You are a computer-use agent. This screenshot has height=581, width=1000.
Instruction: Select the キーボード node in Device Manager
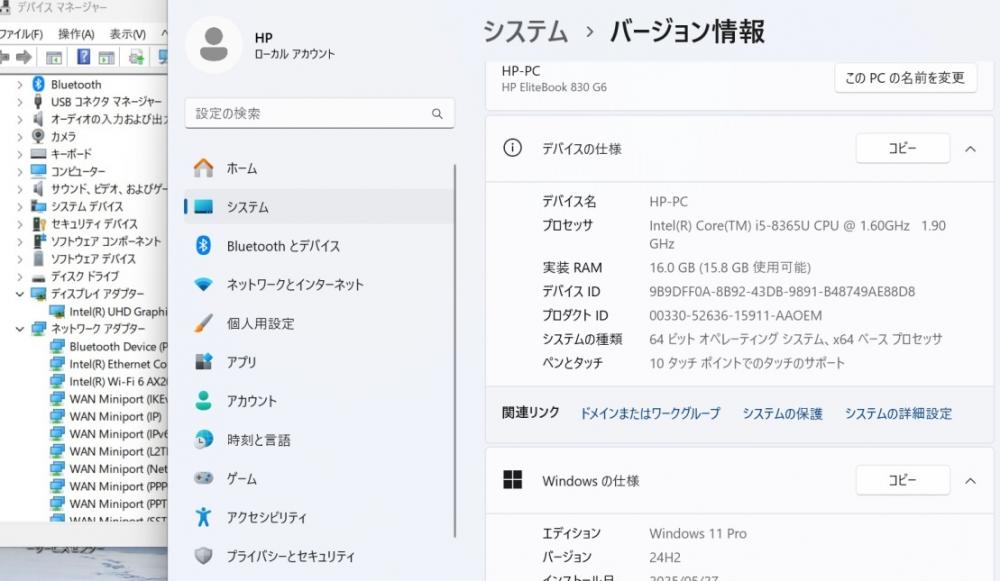[x=71, y=154]
